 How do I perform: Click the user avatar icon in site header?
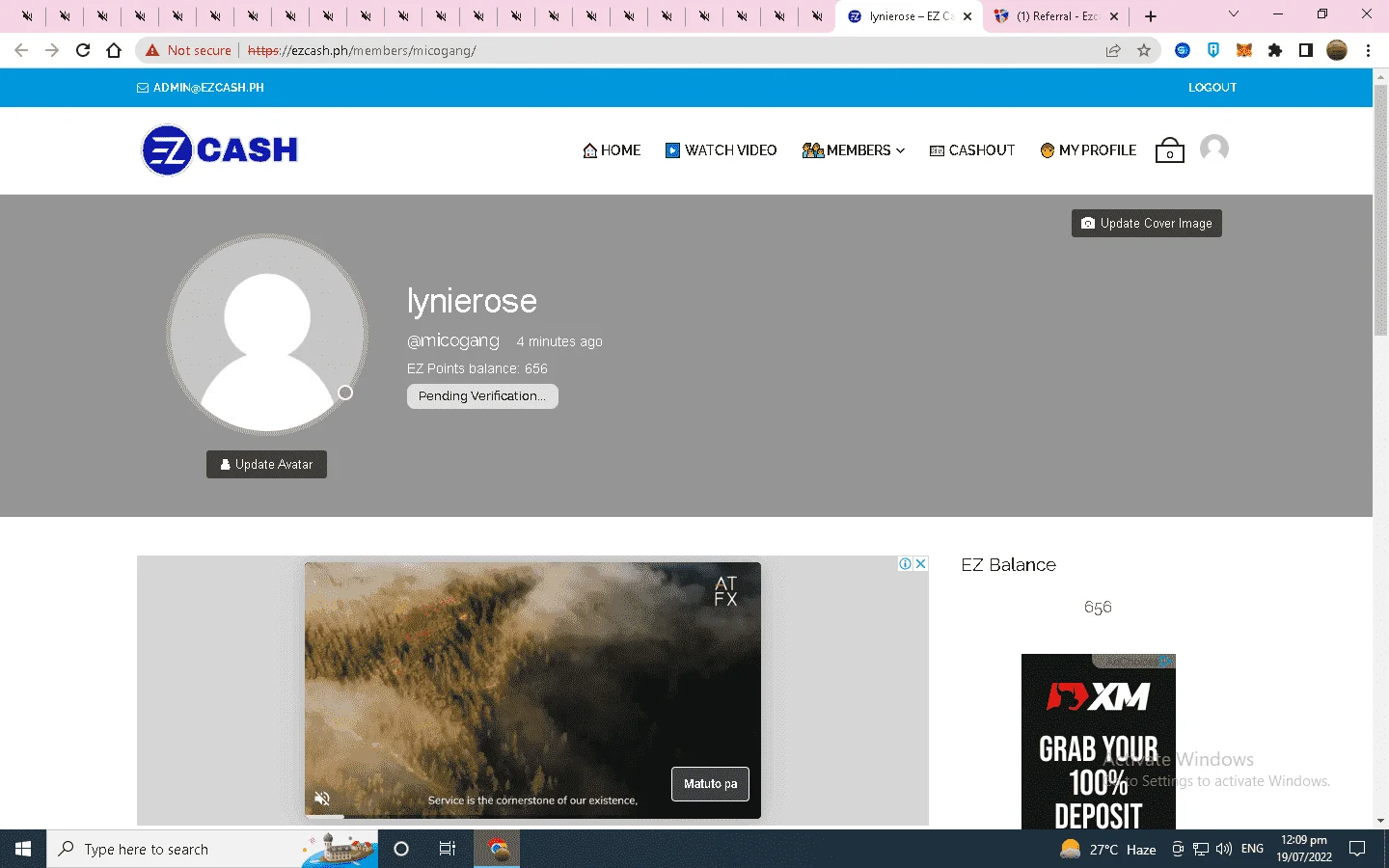pyautogui.click(x=1214, y=149)
